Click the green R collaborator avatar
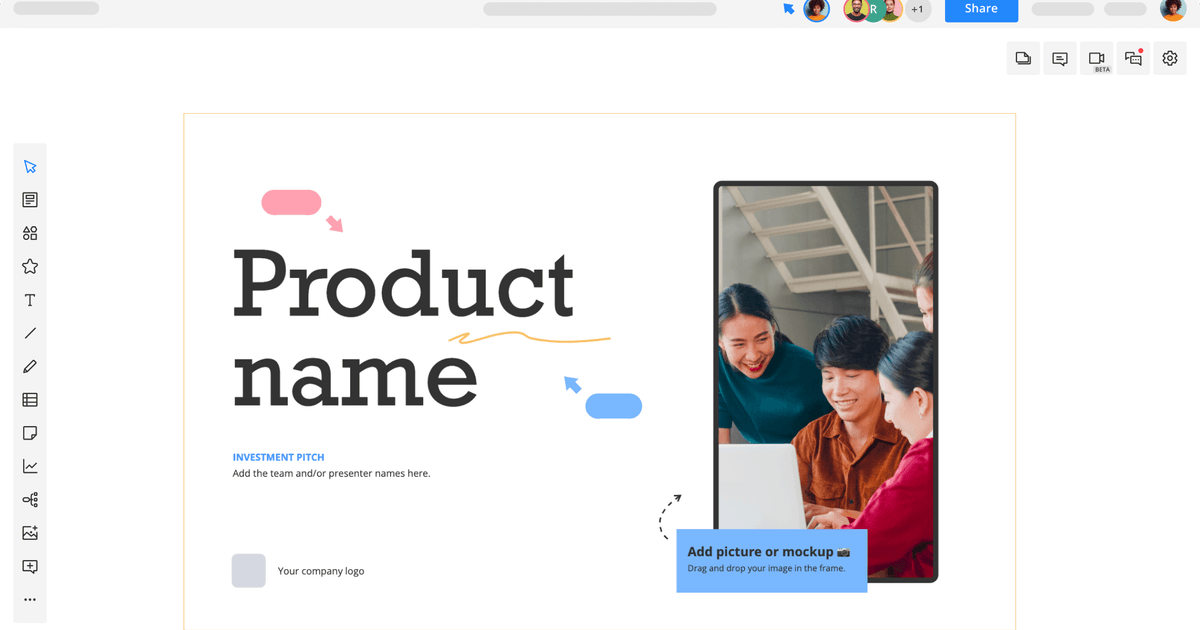This screenshot has height=630, width=1200. click(x=873, y=9)
